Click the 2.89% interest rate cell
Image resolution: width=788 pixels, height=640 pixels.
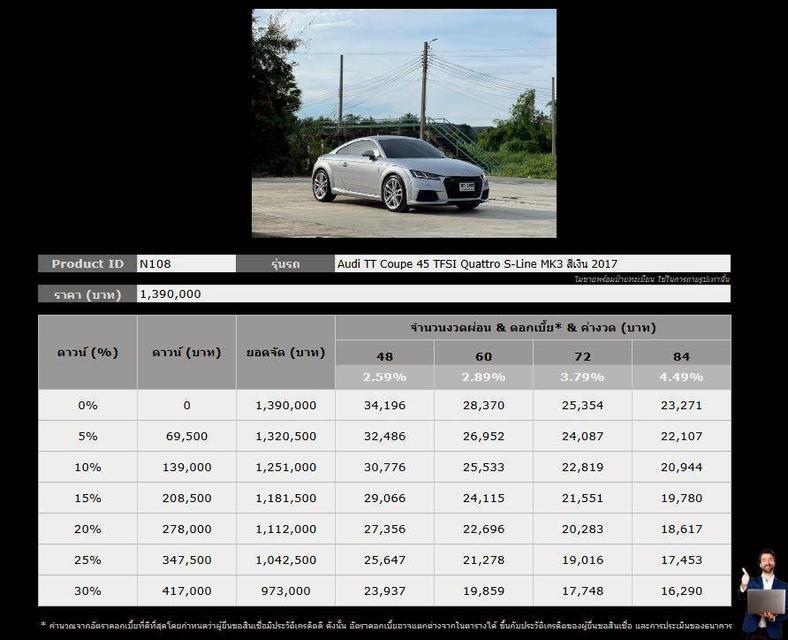point(483,377)
